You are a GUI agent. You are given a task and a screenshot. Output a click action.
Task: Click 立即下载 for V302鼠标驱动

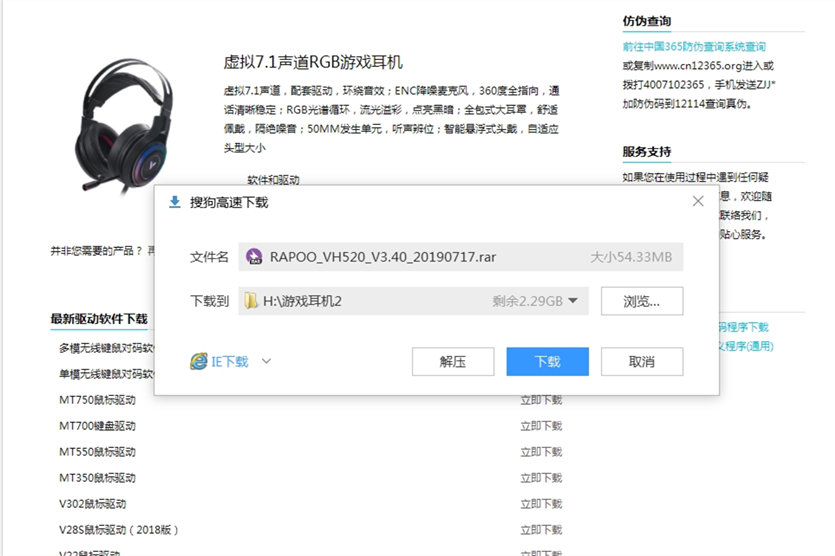tap(541, 503)
